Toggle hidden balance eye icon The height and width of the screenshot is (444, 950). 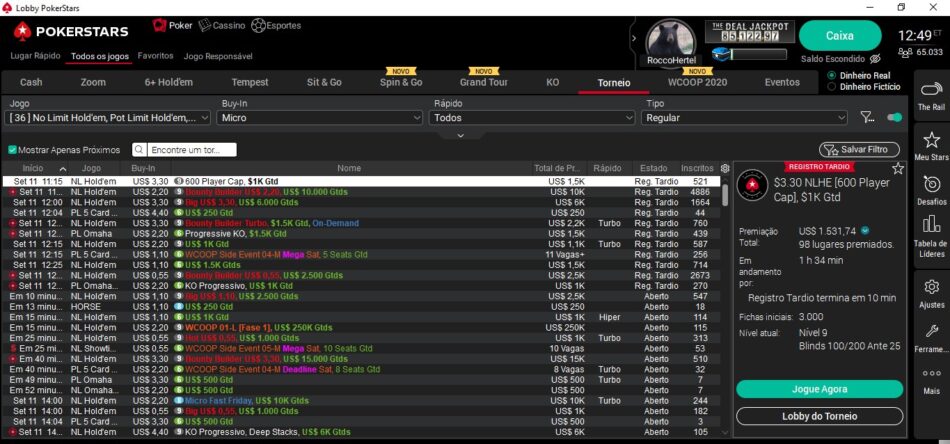(875, 59)
